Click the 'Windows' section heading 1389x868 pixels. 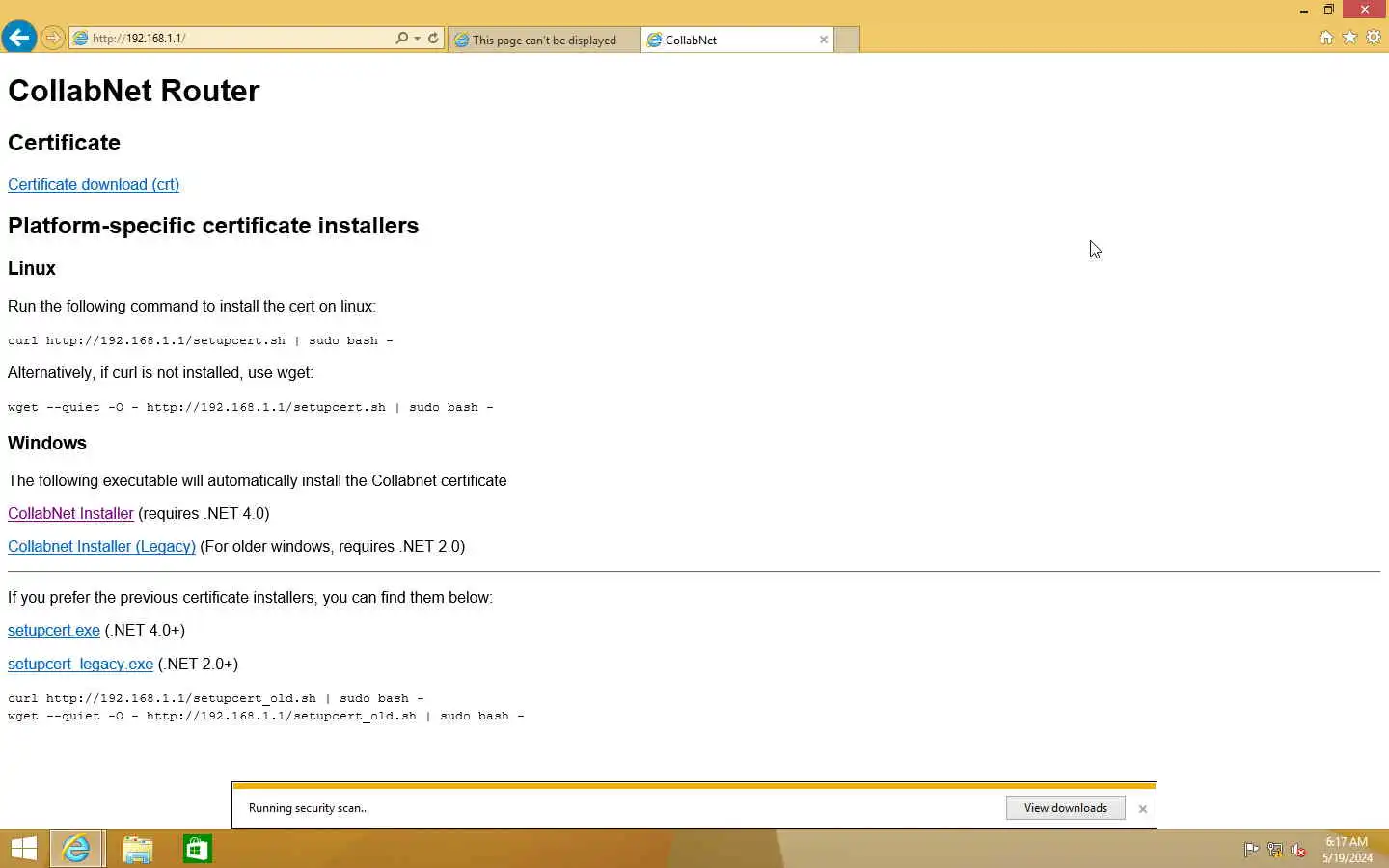click(47, 443)
